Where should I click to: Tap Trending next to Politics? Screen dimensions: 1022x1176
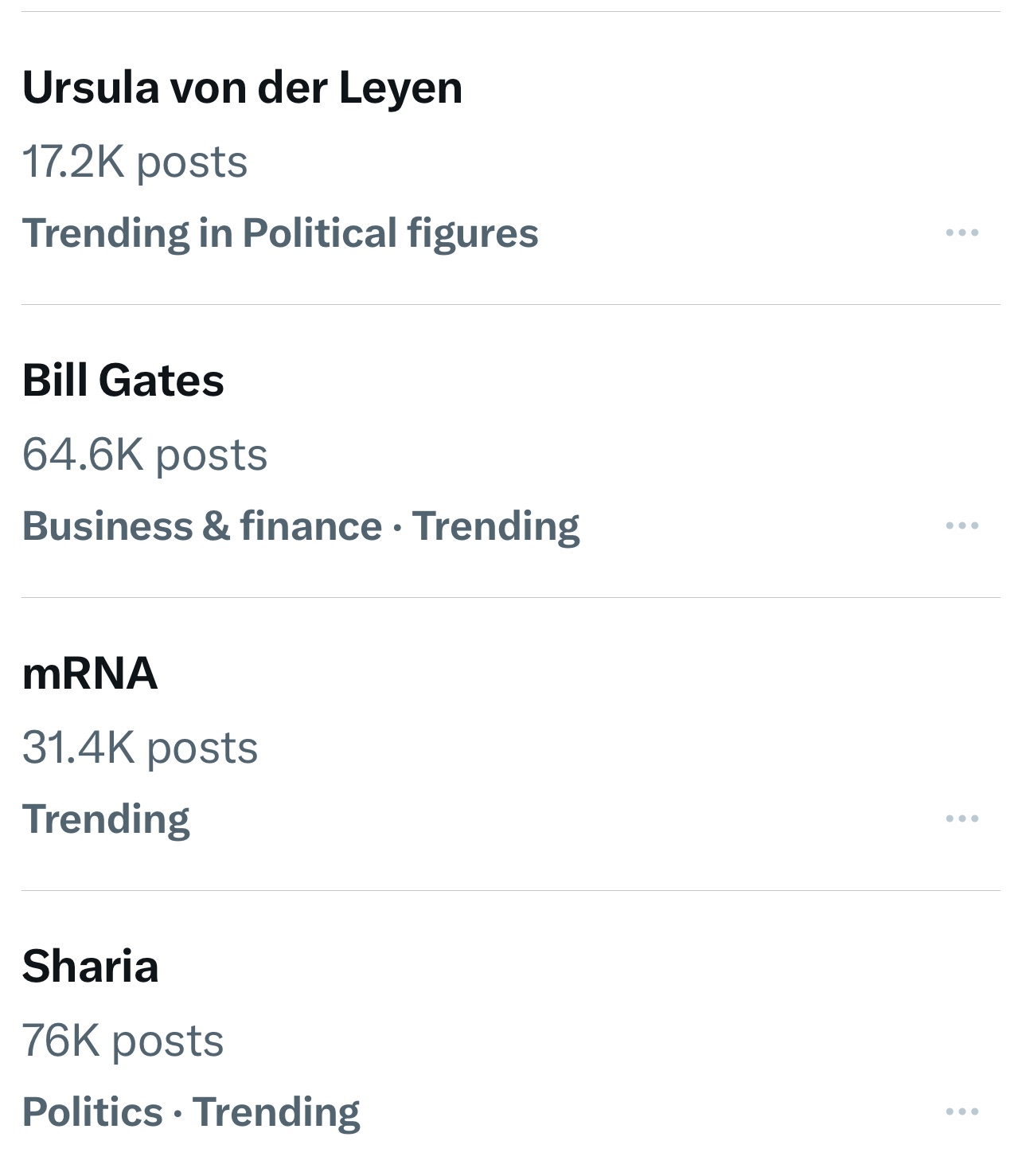pos(276,1112)
